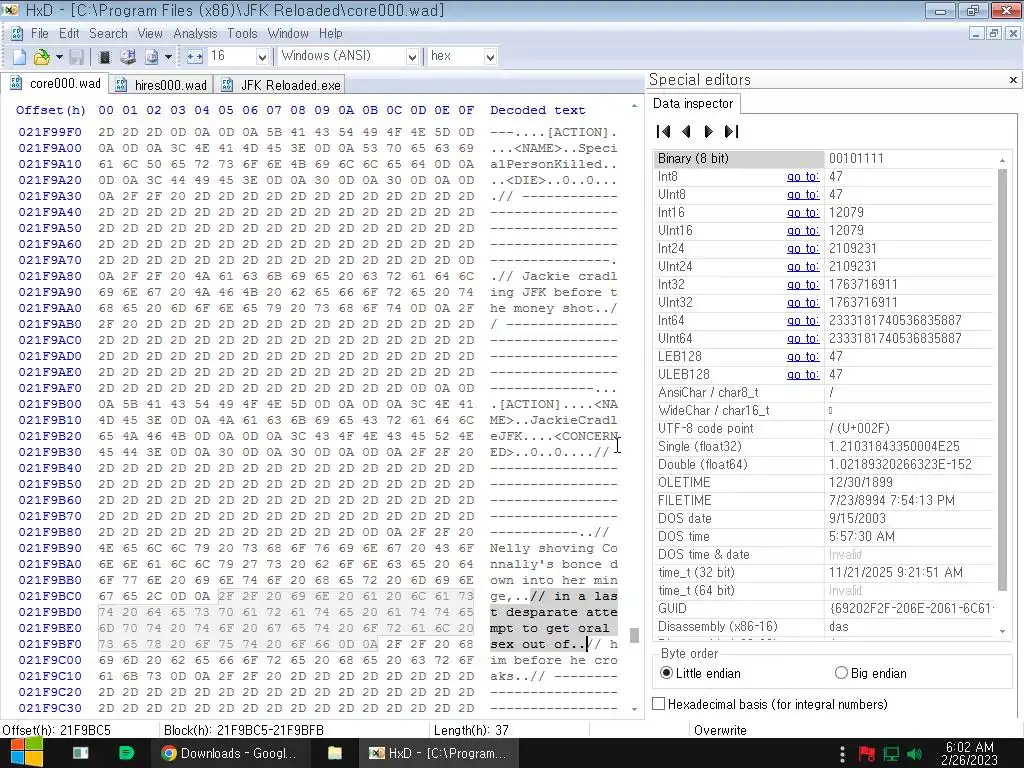Click decoded text 'Nelly shoving Co'
Image resolution: width=1024 pixels, height=768 pixels.
point(553,548)
